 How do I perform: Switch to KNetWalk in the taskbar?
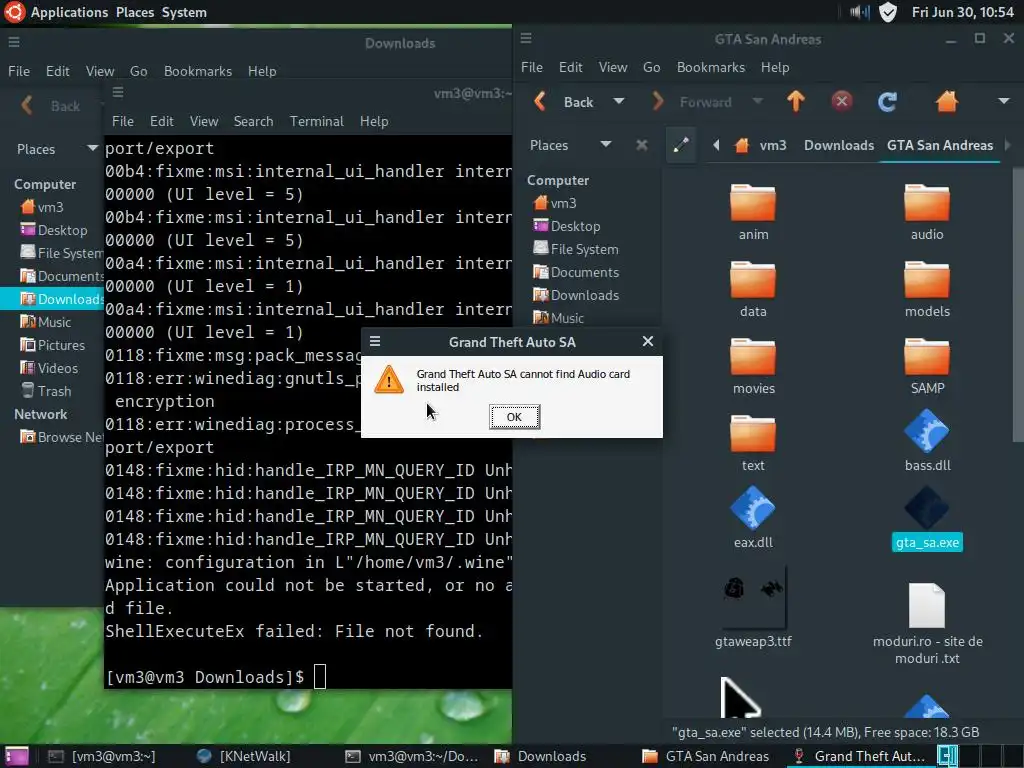point(243,756)
